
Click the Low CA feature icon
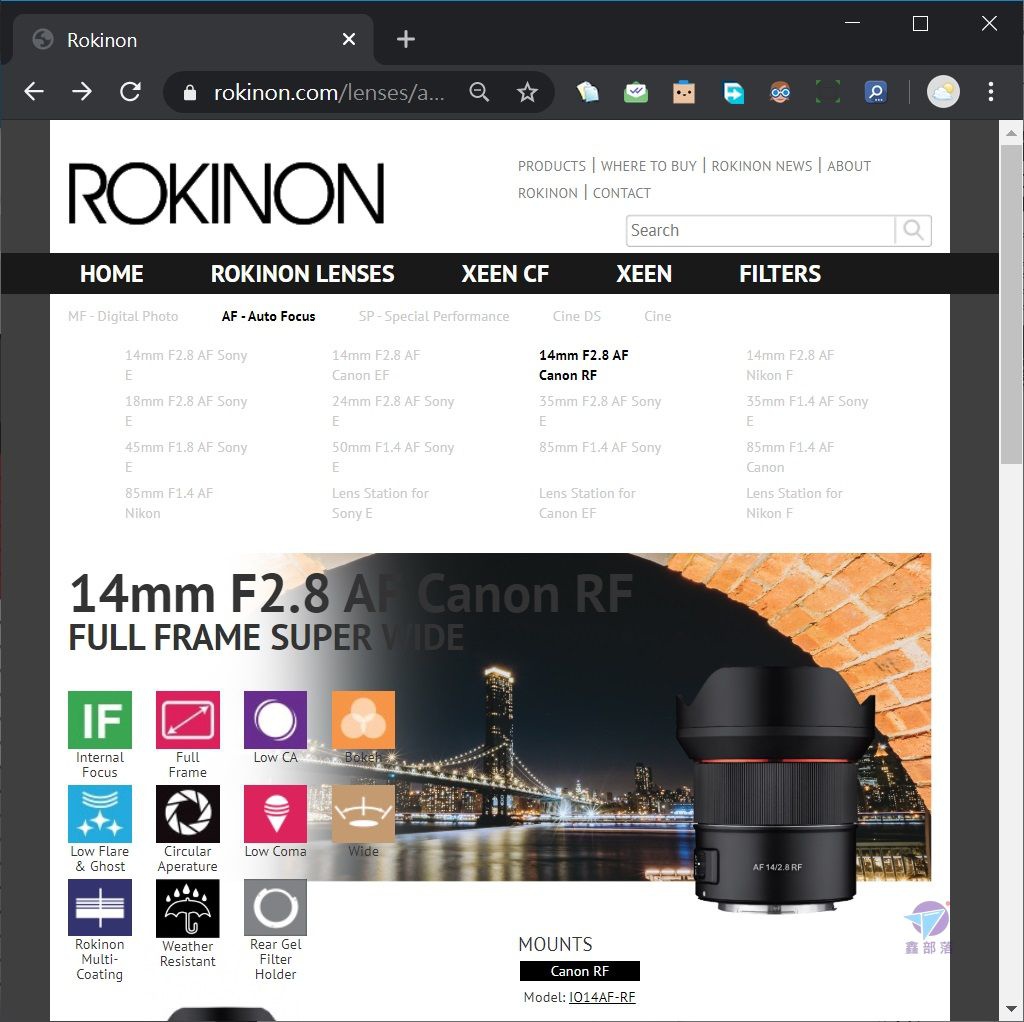click(x=275, y=720)
